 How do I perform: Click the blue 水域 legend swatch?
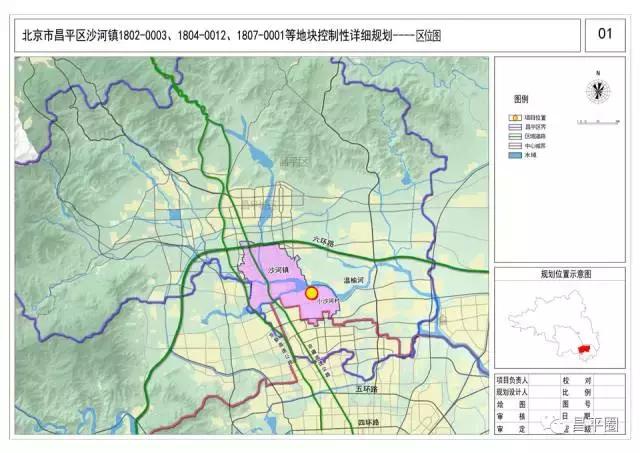[x=515, y=155]
